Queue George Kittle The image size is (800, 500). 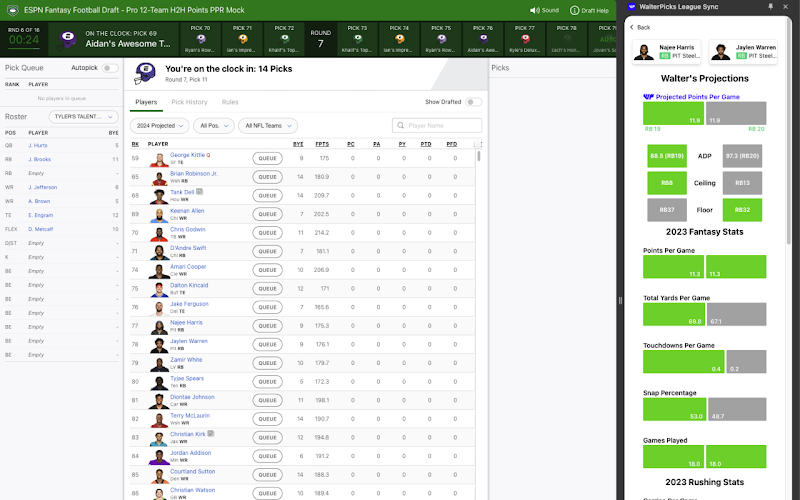[x=267, y=158]
